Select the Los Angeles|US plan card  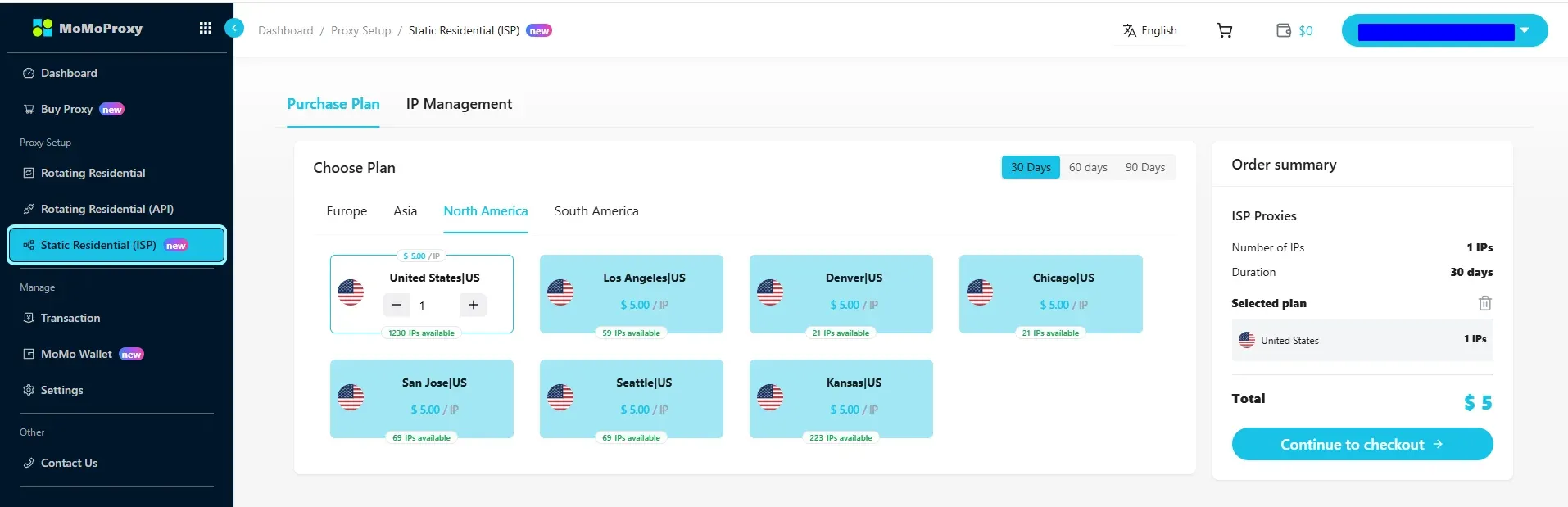(631, 293)
